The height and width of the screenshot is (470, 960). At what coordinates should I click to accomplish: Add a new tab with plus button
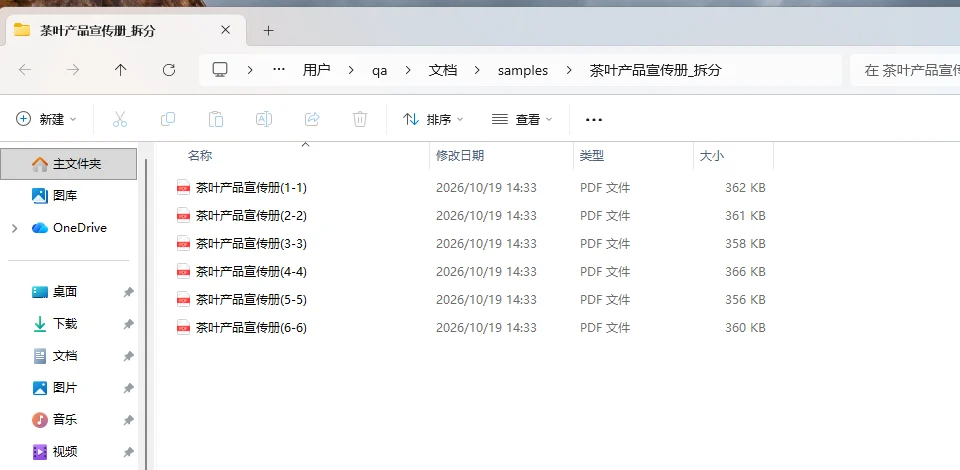pos(268,31)
